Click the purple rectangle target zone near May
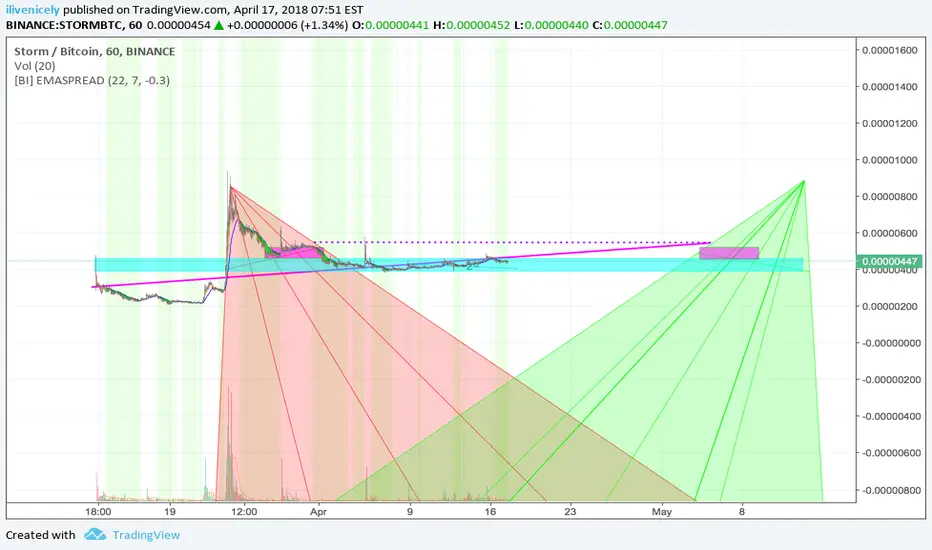932x550 pixels. (x=729, y=253)
